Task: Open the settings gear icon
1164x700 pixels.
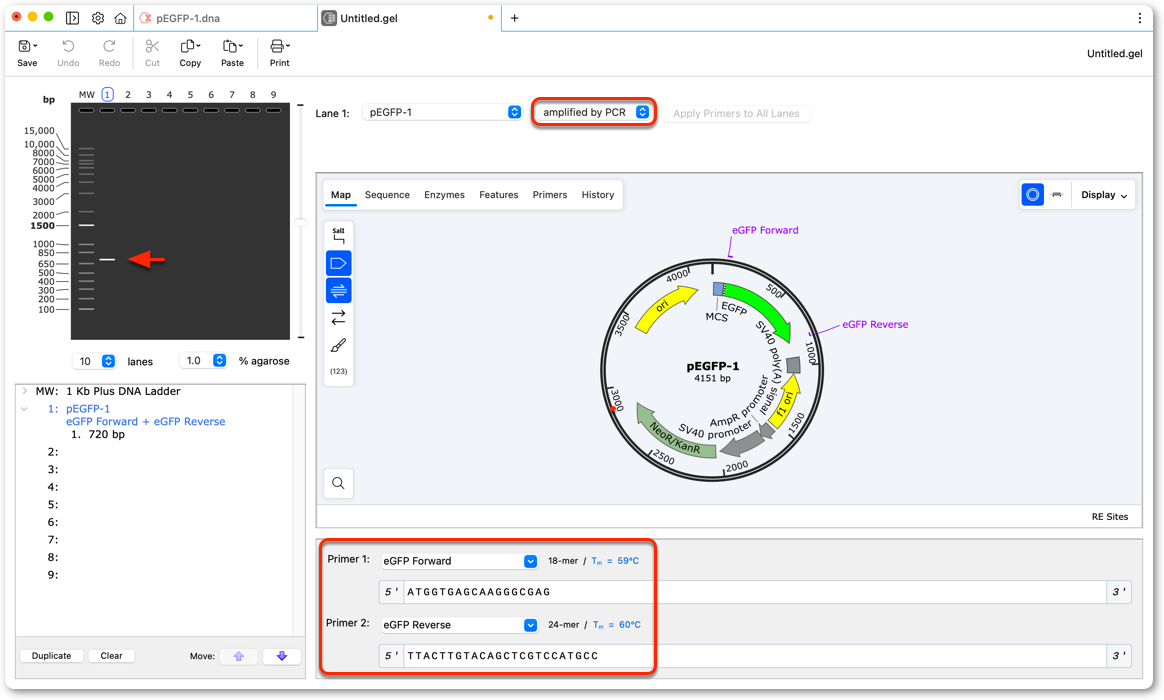Action: point(97,18)
